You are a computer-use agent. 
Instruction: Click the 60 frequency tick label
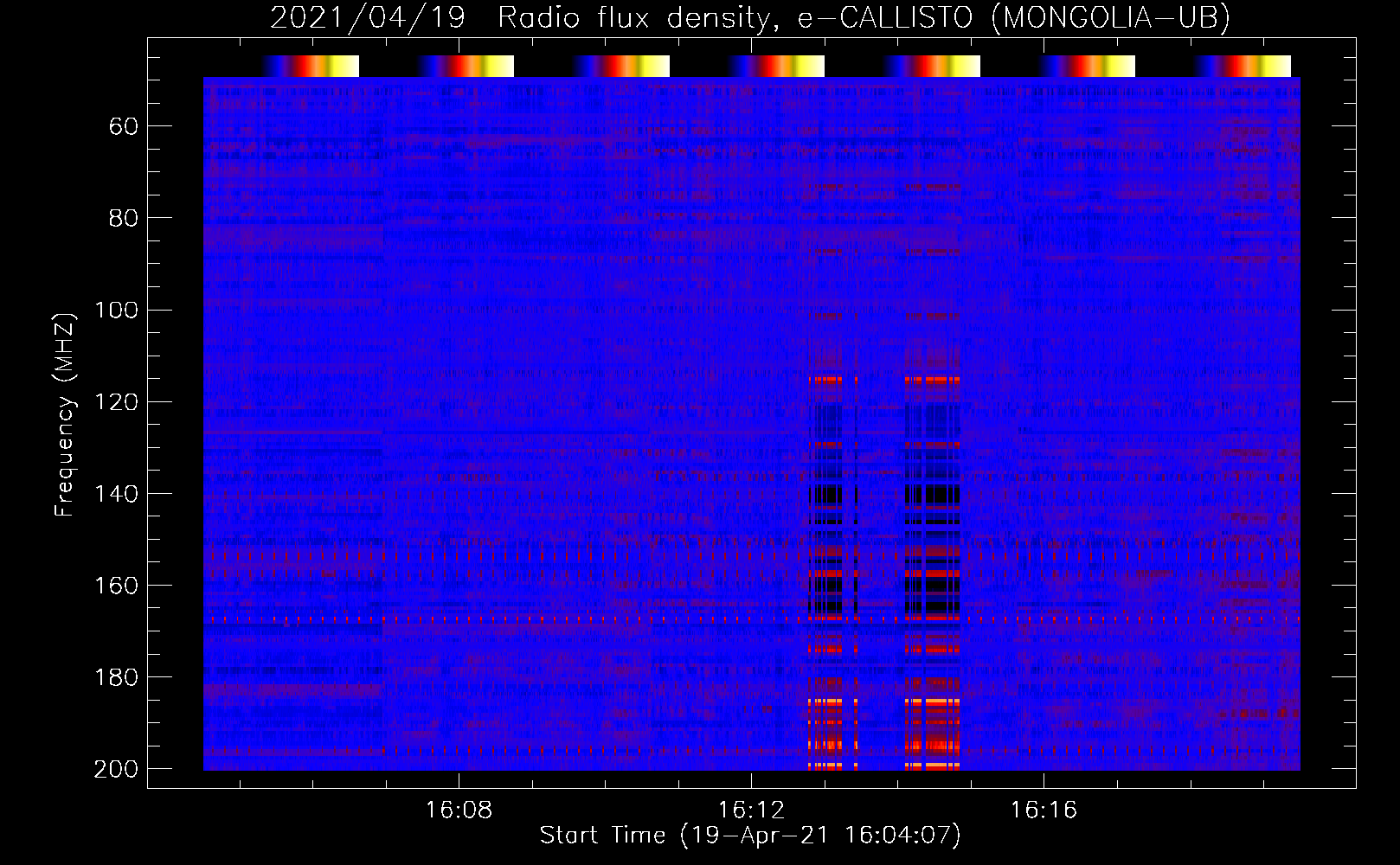(124, 127)
